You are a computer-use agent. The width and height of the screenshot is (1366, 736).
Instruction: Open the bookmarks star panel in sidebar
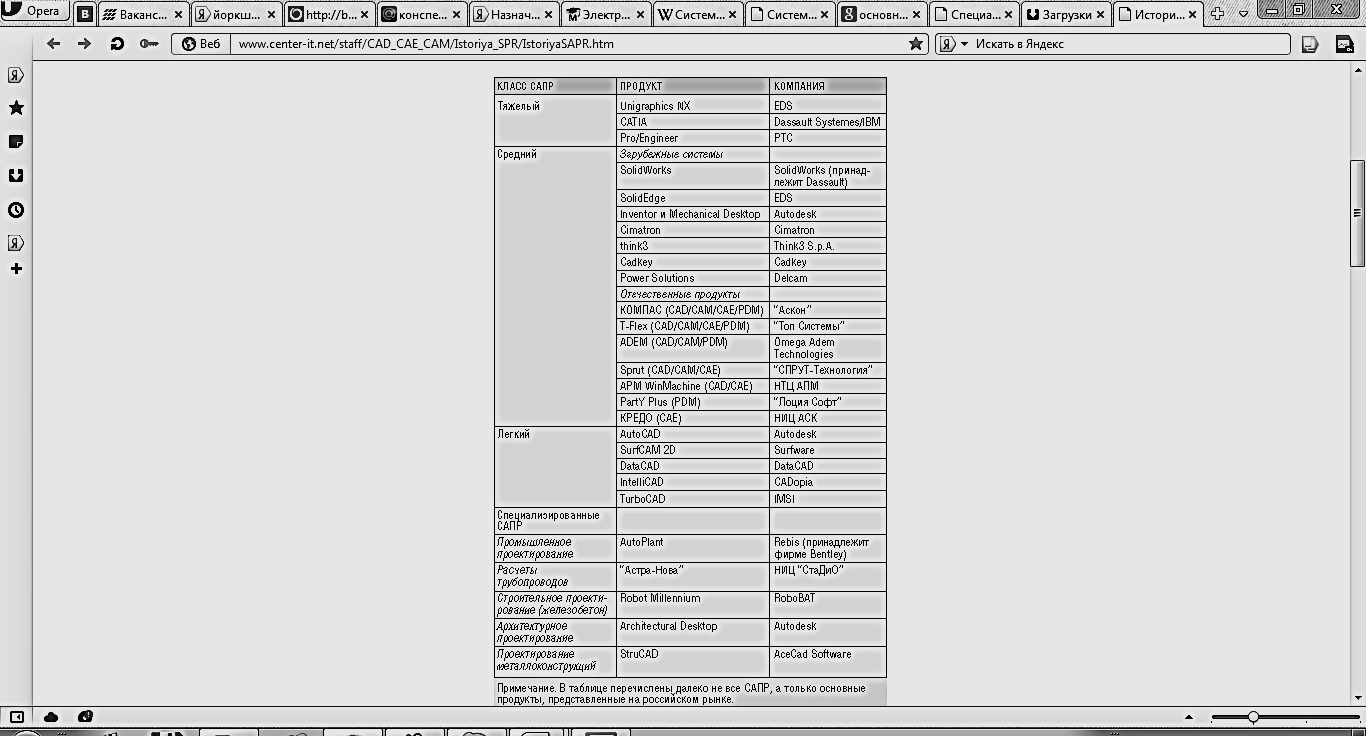[16, 108]
